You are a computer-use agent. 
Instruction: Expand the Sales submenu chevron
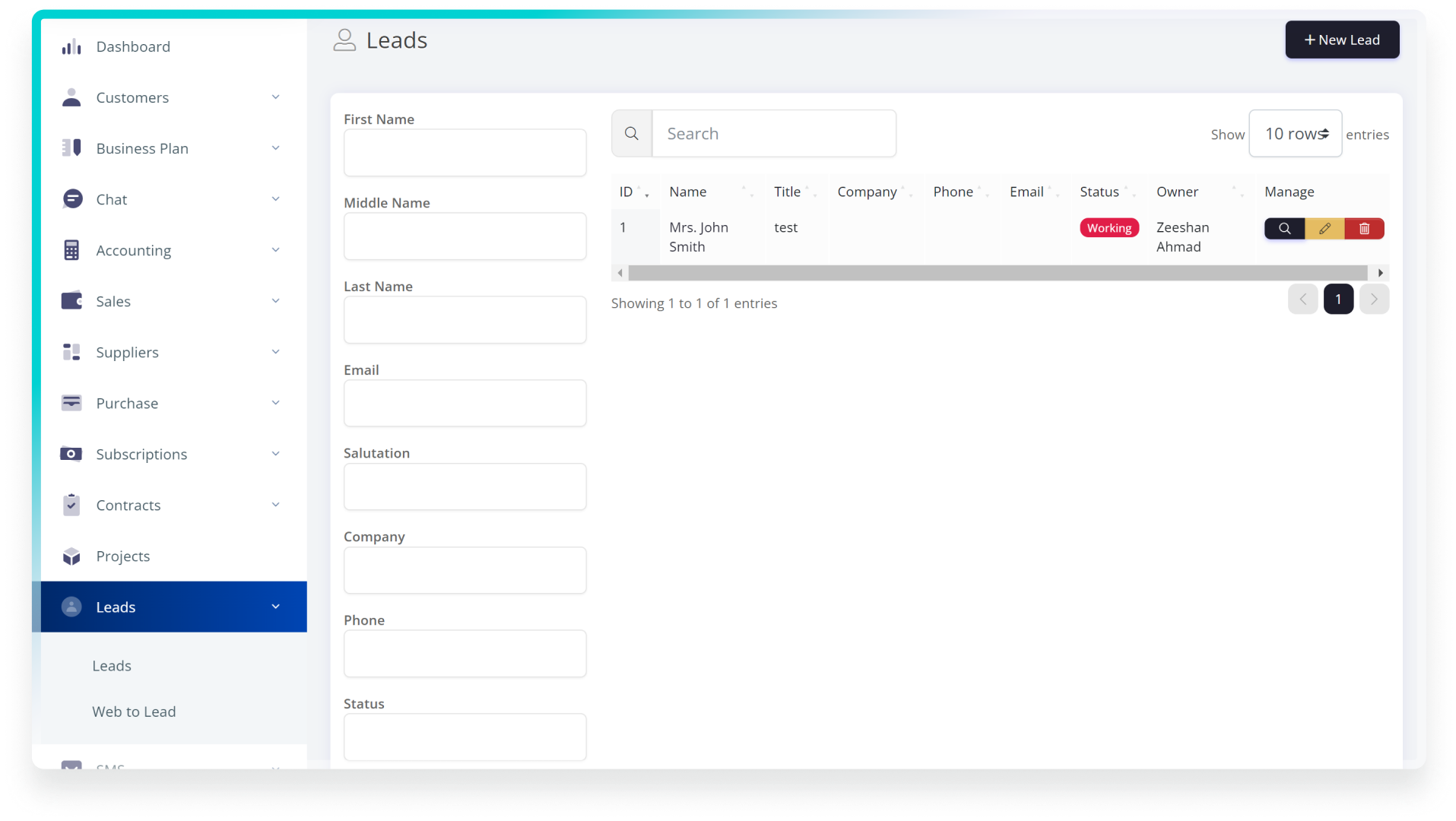pos(275,301)
